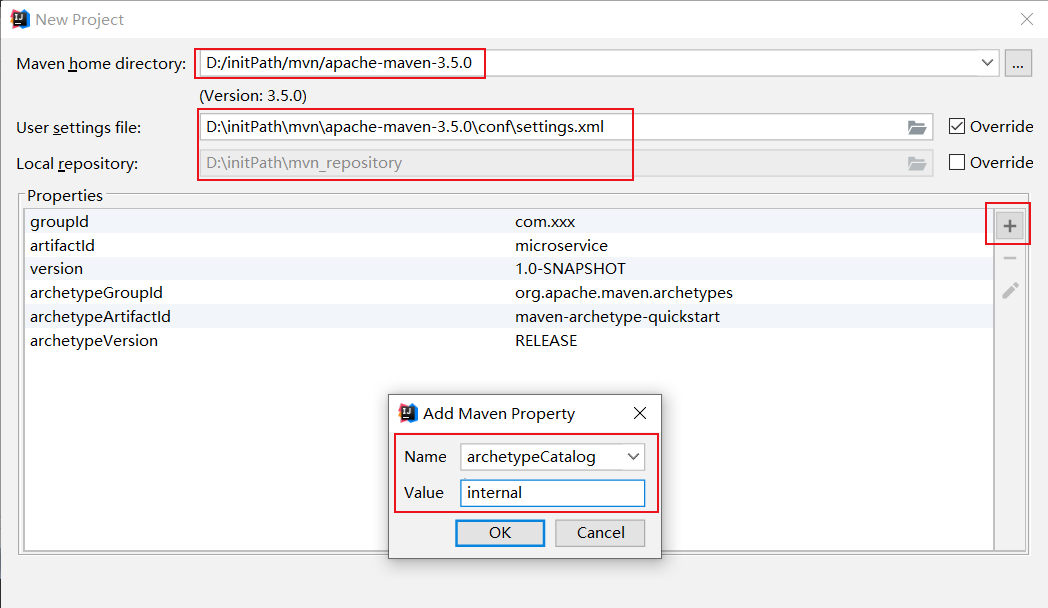Close the Add Maven Property dialog
Screen dimensions: 1048x608
click(x=640, y=414)
